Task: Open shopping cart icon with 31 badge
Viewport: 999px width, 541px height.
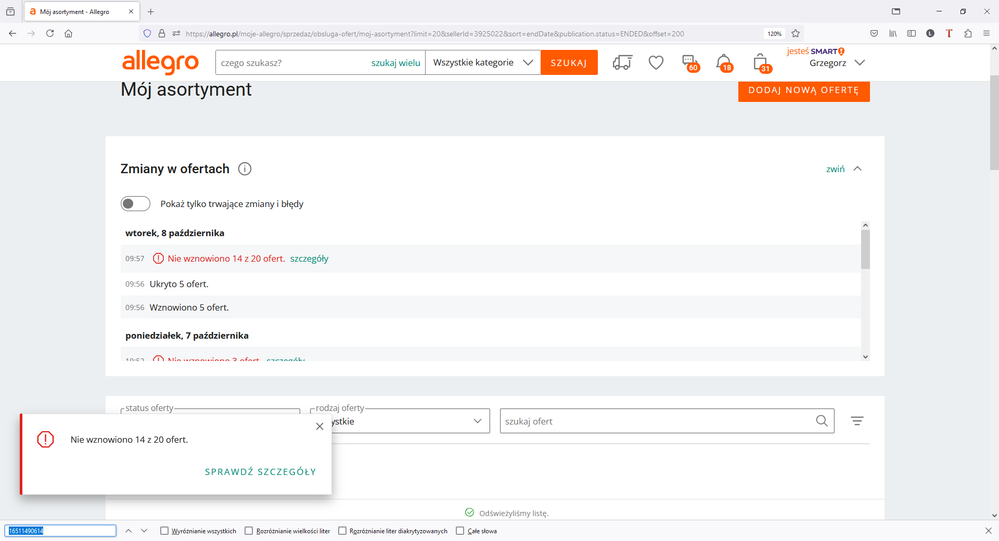Action: click(x=761, y=63)
